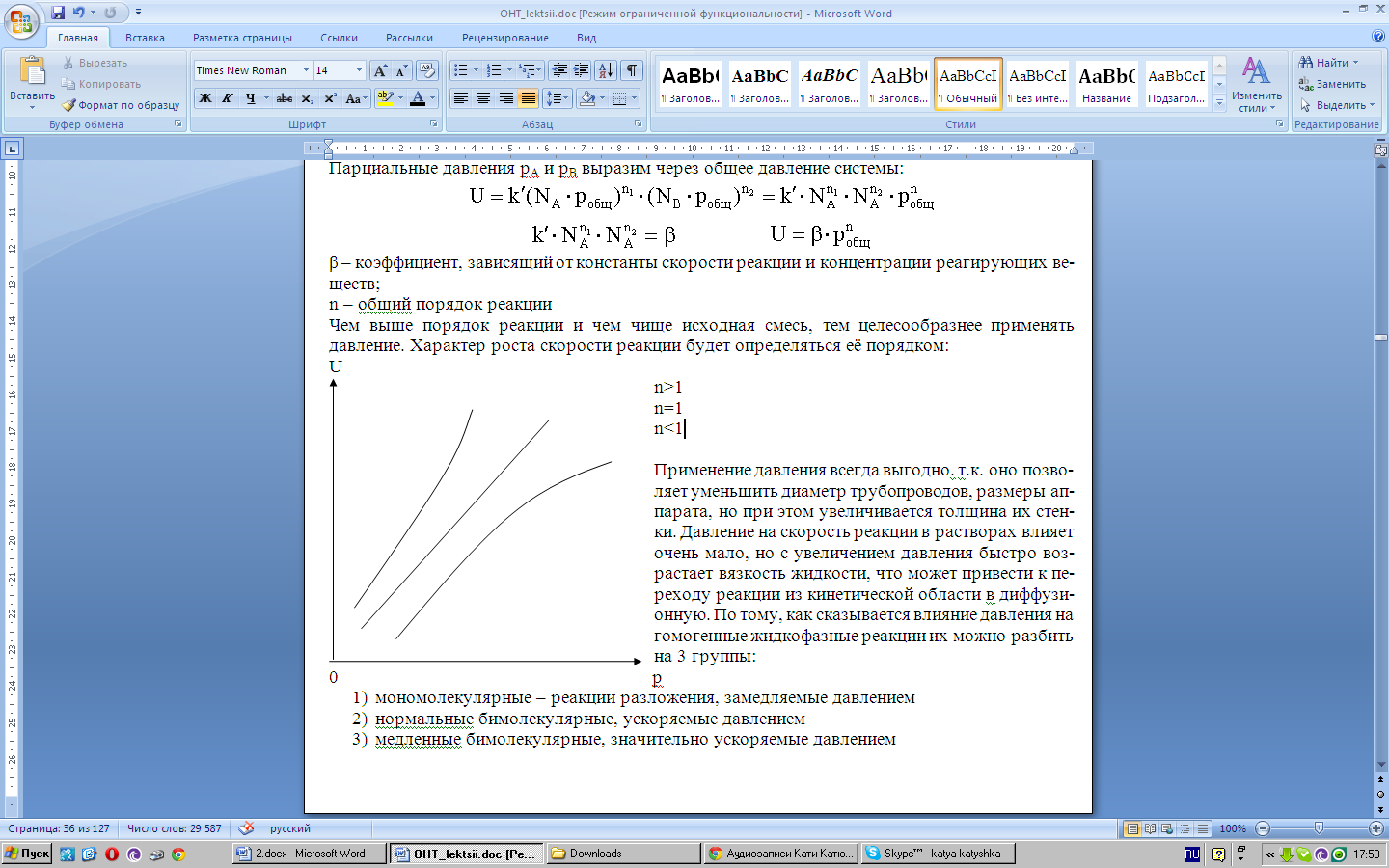Toggle strikethrough formatting
1389x868 pixels.
point(284,98)
